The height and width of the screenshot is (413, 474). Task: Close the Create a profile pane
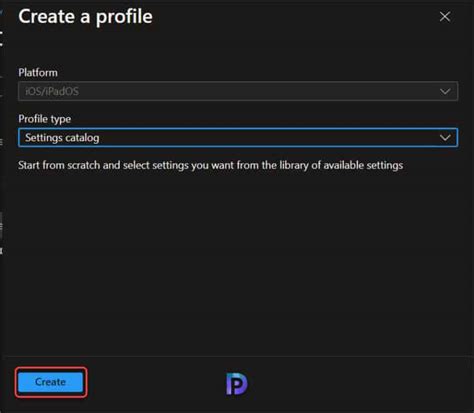coord(445,17)
